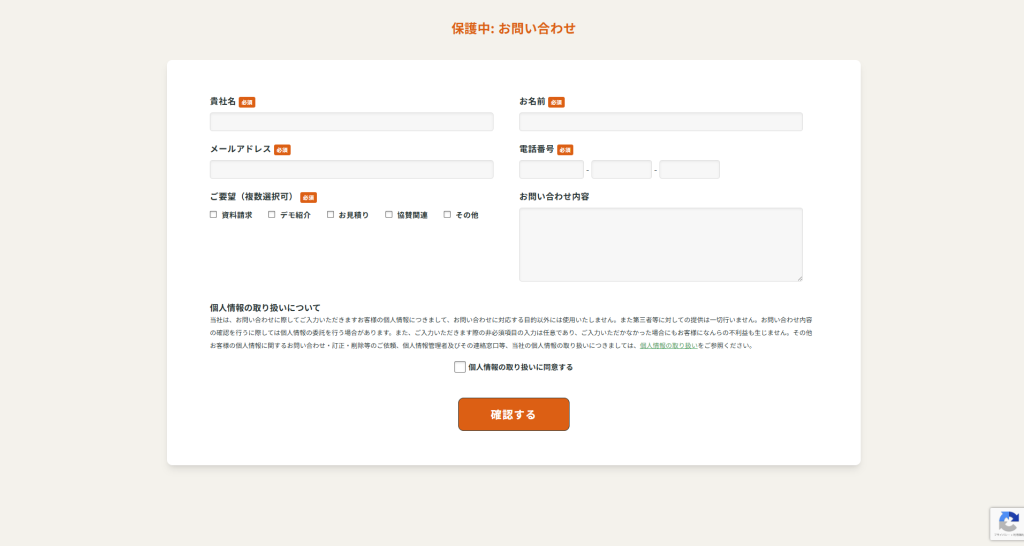Click the 必須 badge beside メールアドレス
1024x546 pixels.
282,150
